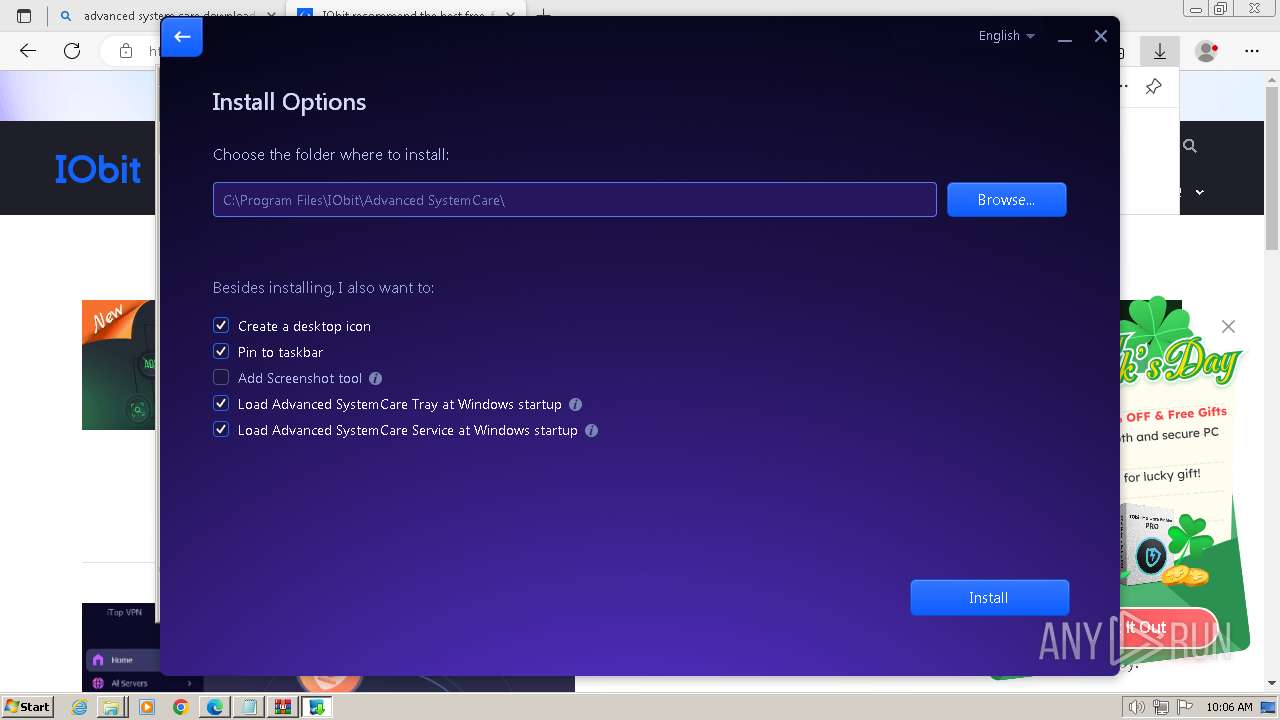This screenshot has height=720, width=1280.
Task: Open File Explorer folder icon in taskbar
Action: tap(111, 707)
